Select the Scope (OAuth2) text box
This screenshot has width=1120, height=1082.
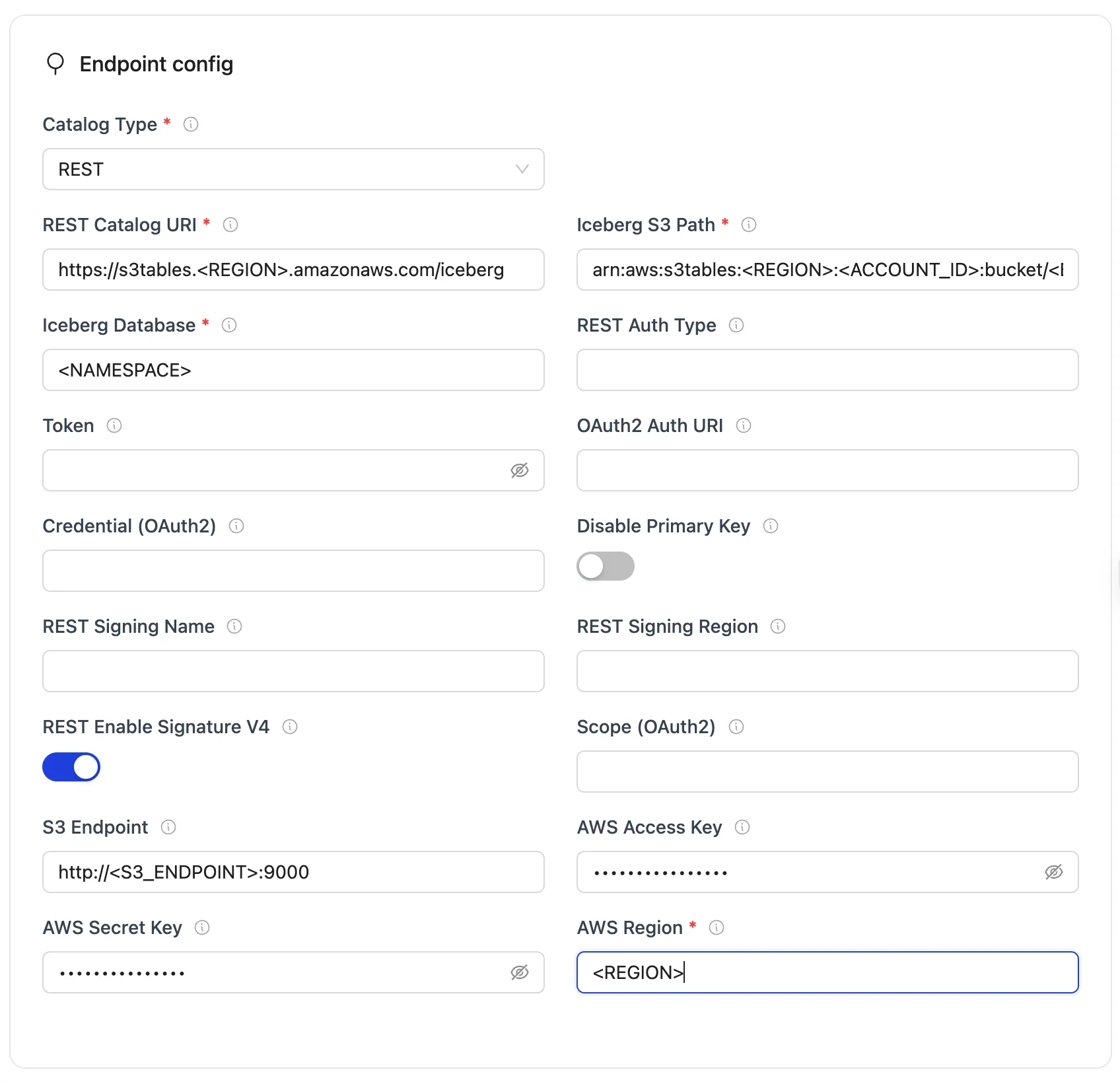click(827, 772)
